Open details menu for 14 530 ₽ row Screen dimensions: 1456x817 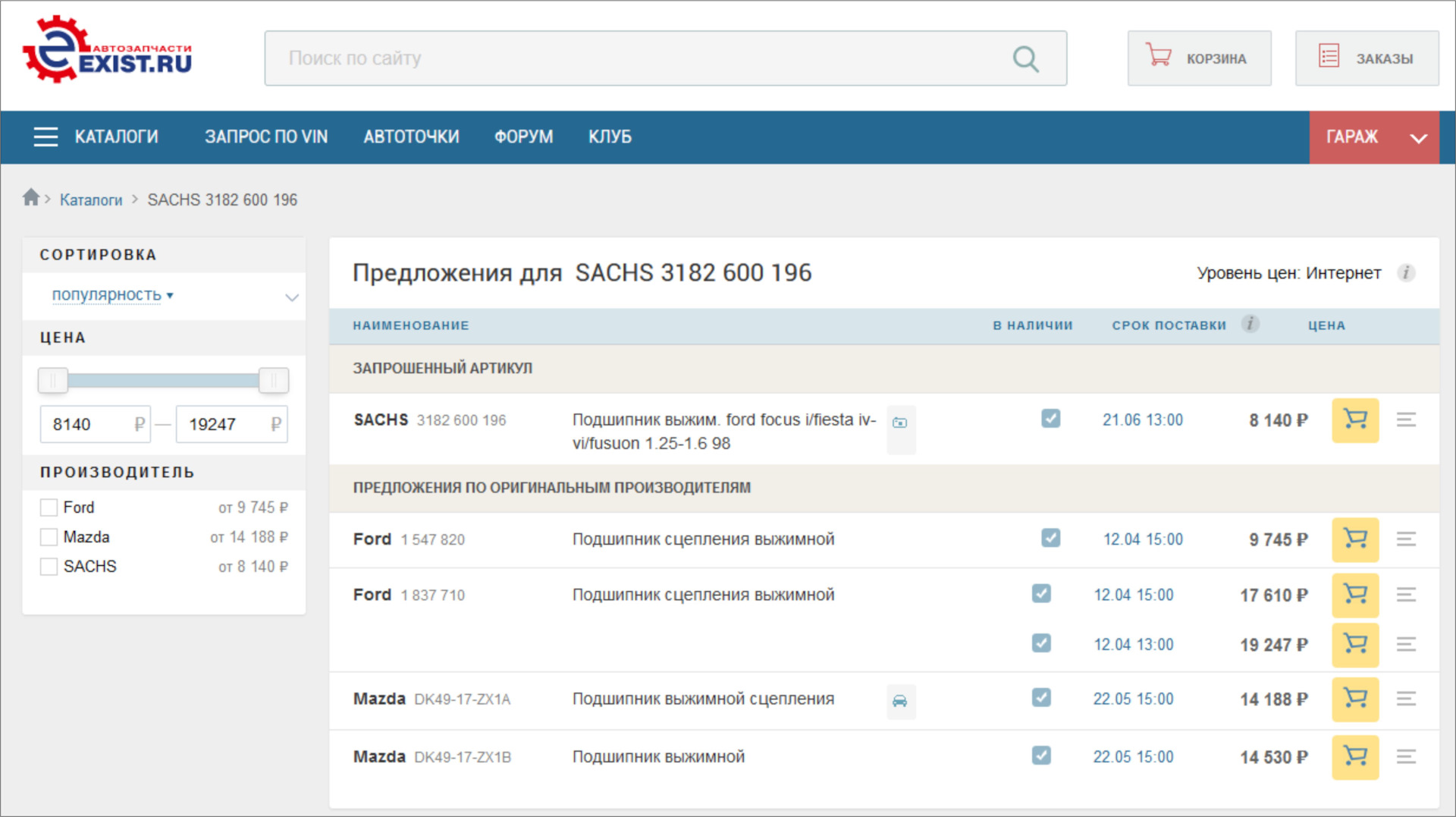(x=1406, y=756)
